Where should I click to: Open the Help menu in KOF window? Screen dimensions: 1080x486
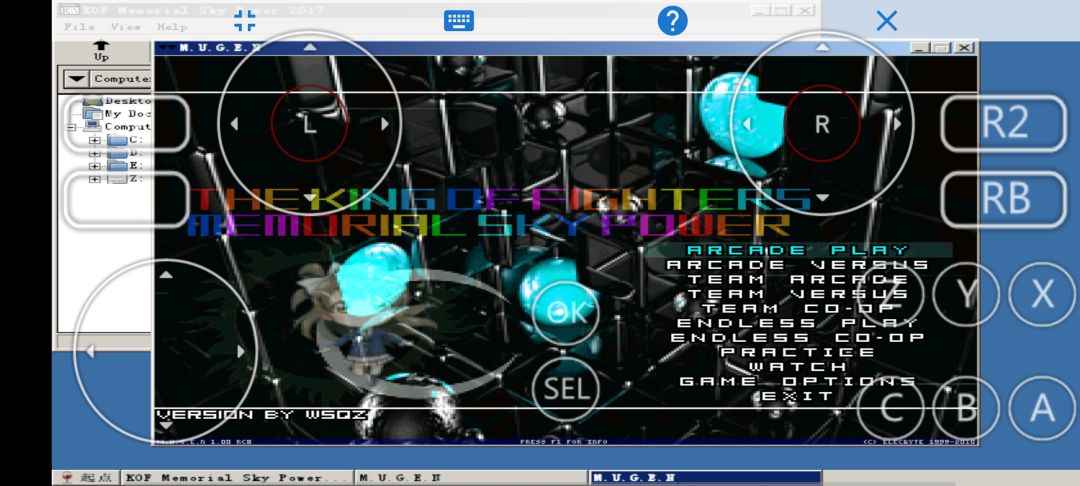[172, 27]
